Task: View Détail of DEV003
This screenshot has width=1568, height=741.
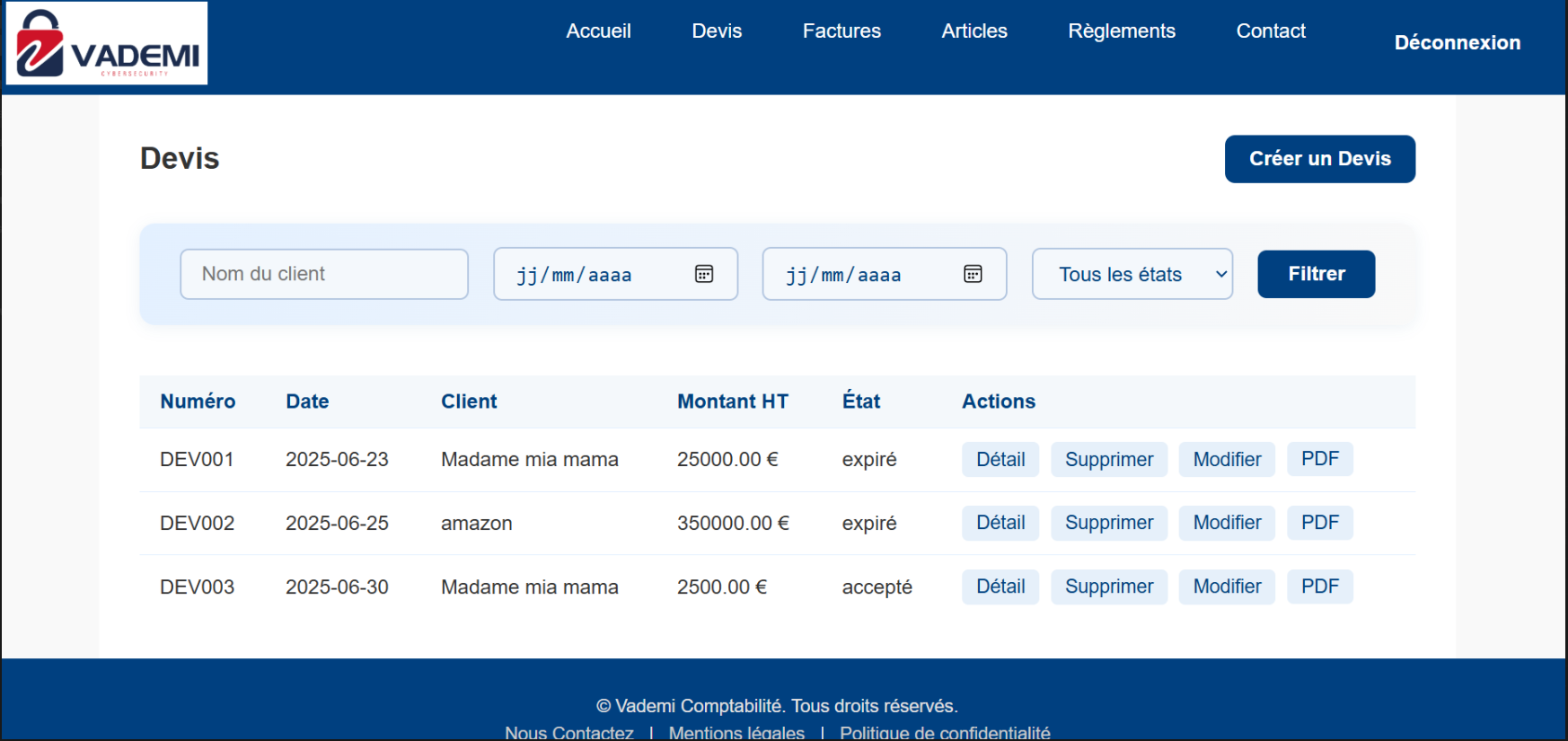Action: 1000,587
